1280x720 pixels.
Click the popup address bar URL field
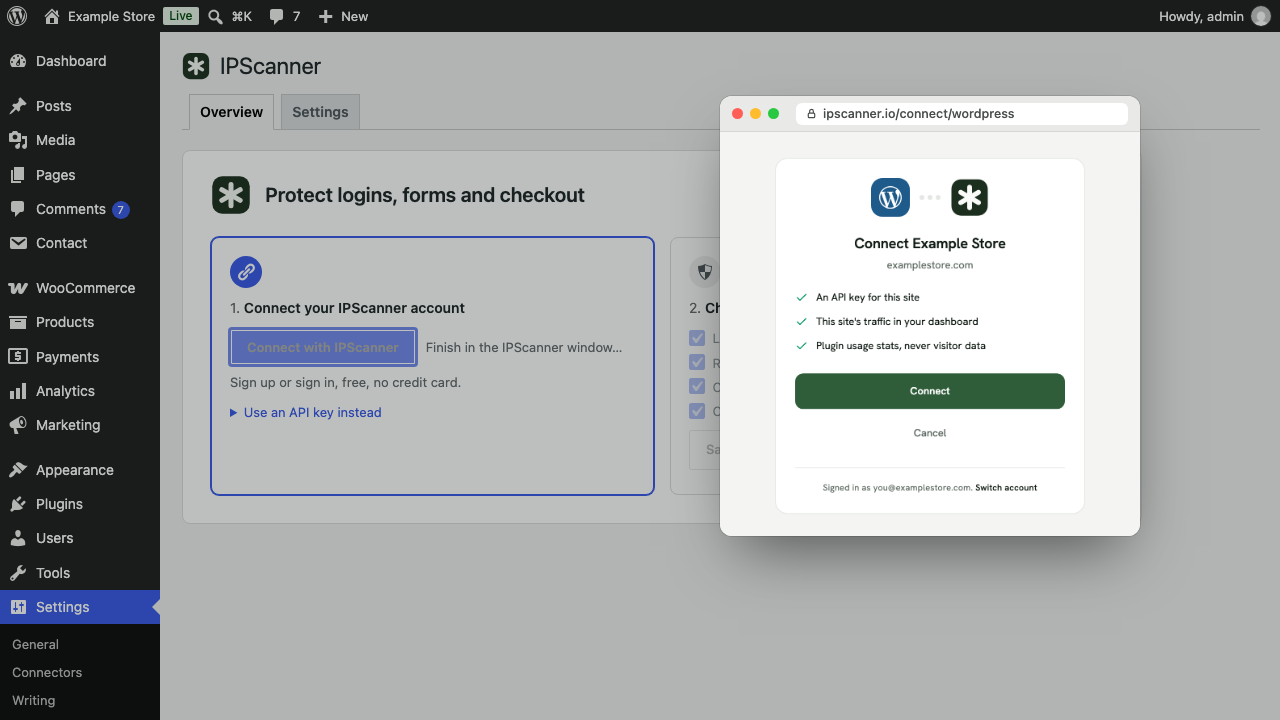click(x=962, y=114)
